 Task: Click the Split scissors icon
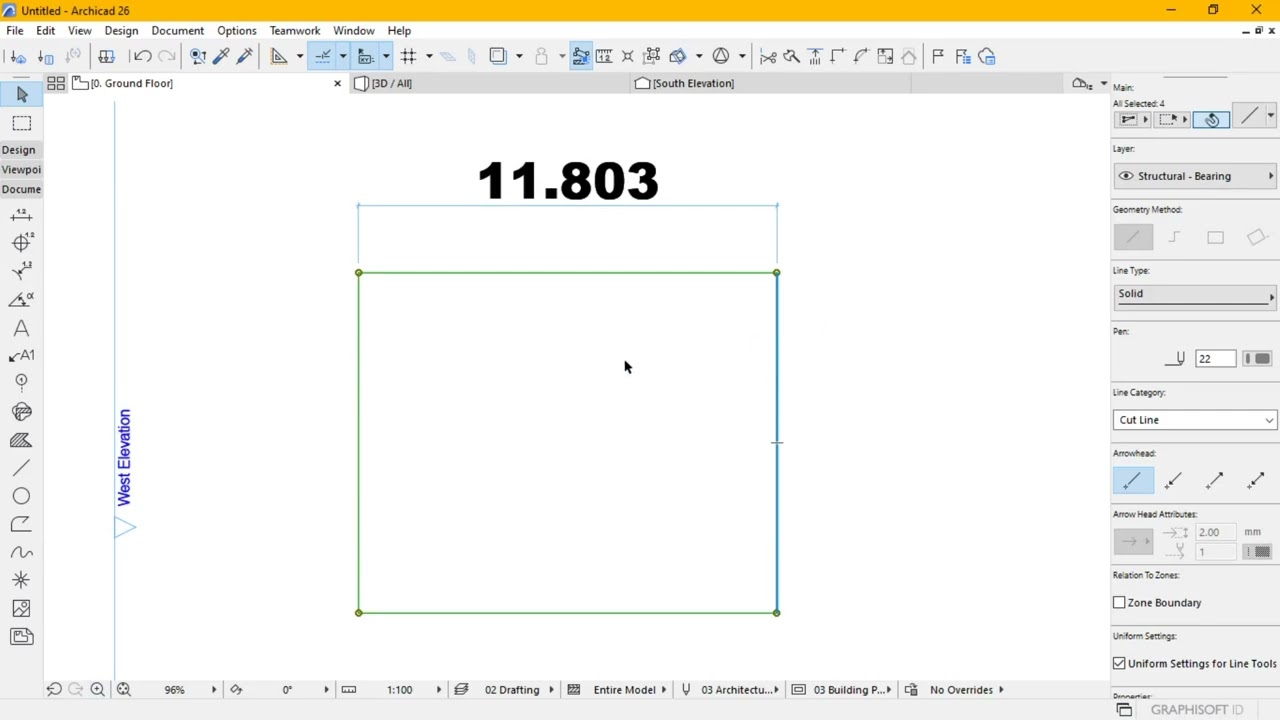768,56
